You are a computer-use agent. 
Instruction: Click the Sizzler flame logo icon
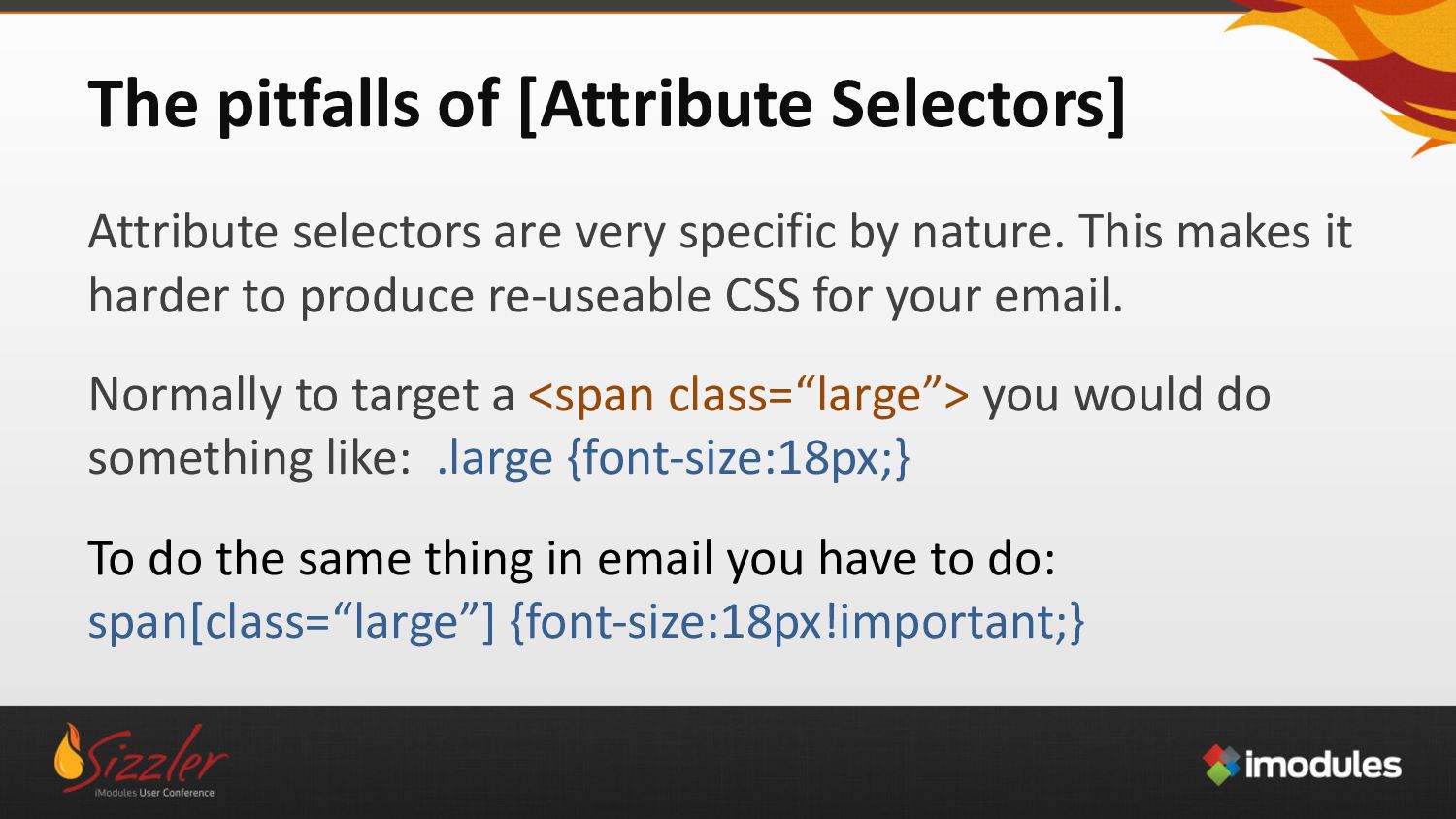point(69,754)
